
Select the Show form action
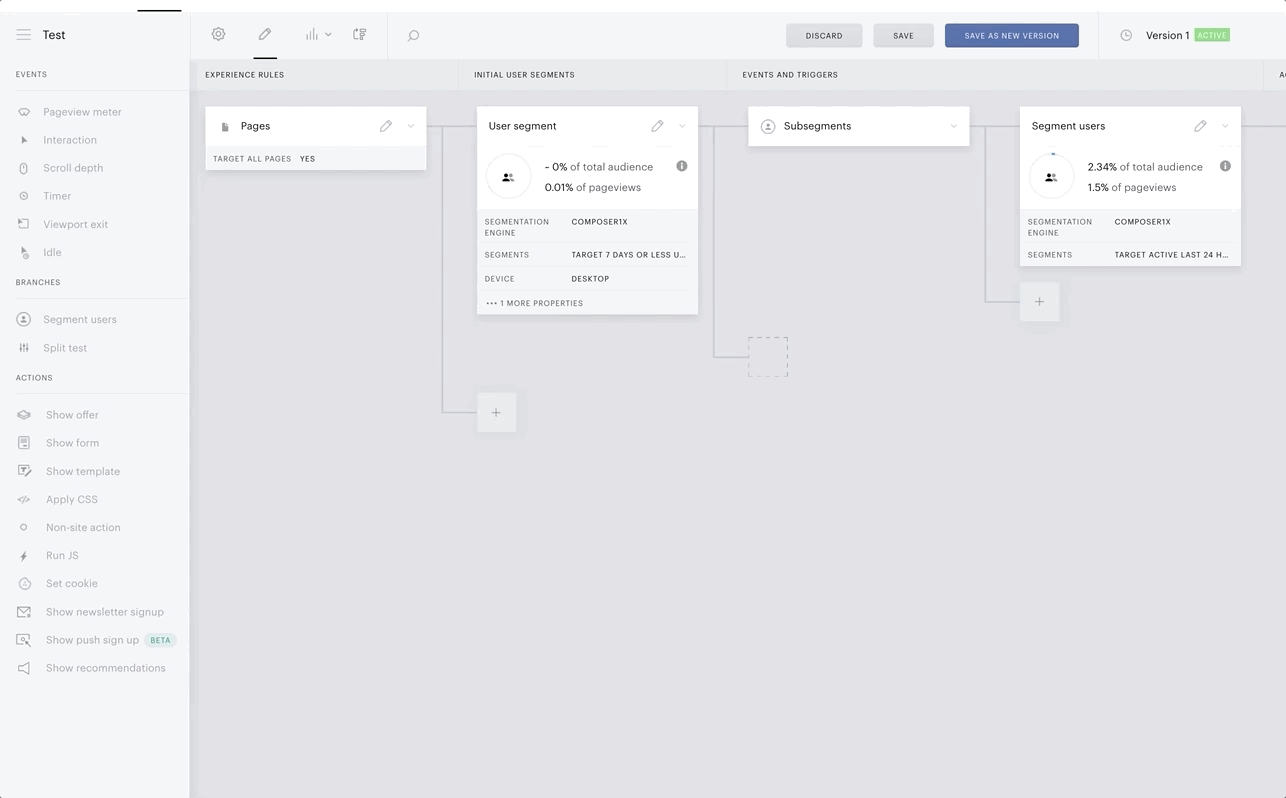(72, 443)
